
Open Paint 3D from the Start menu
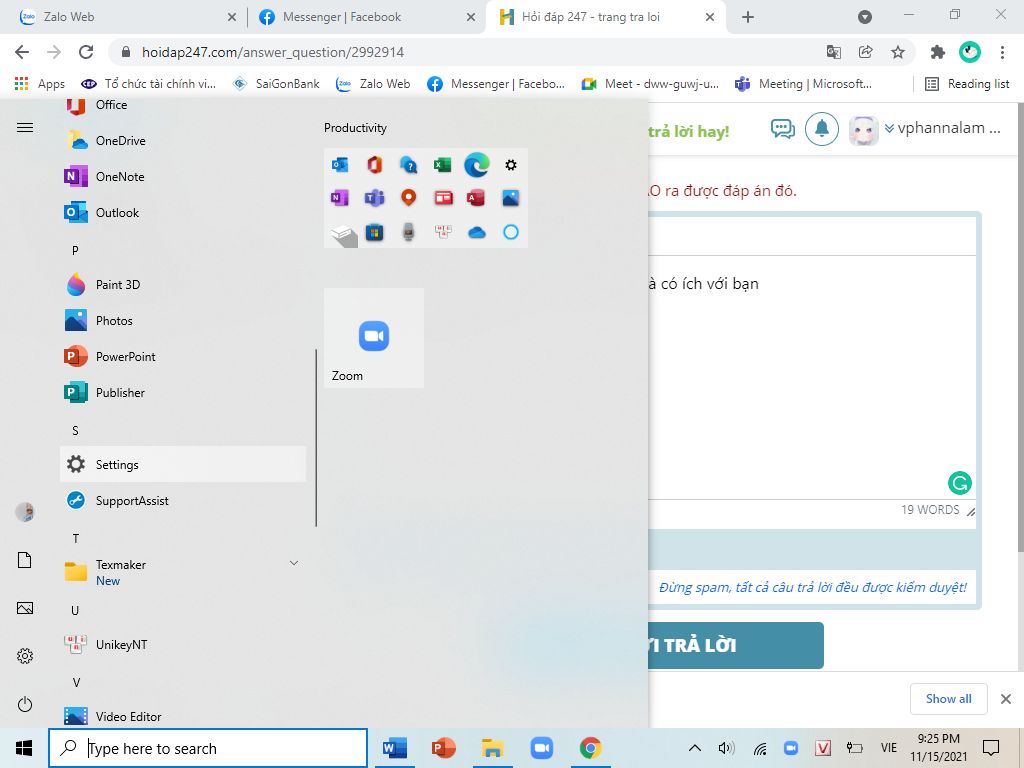pos(183,284)
